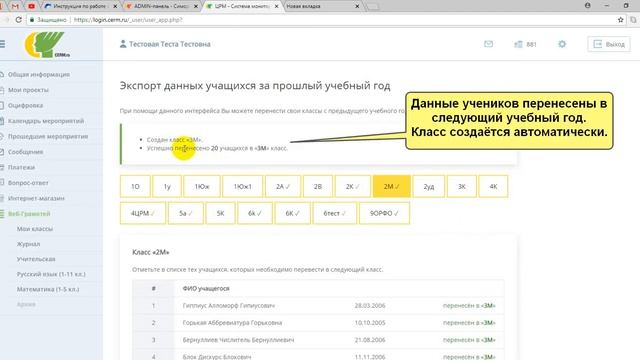Click student name Горькая Аббревиатура Горьковна
Screen dimensions: 640x360
point(232,322)
